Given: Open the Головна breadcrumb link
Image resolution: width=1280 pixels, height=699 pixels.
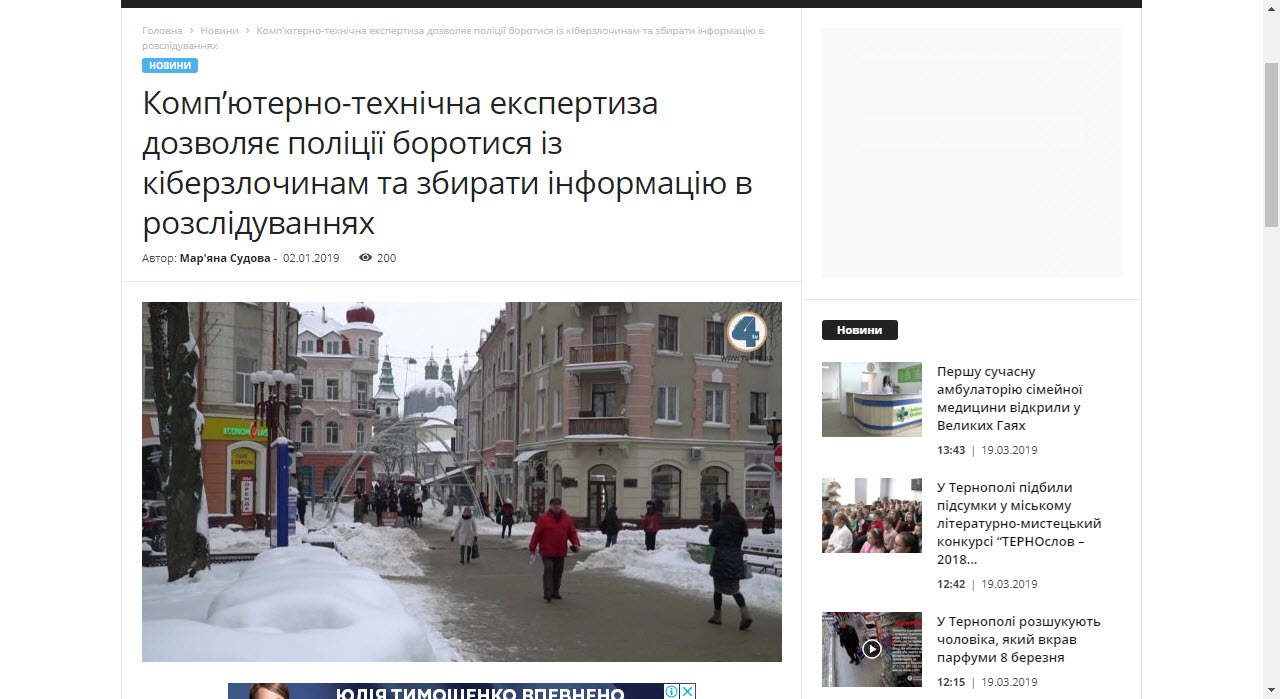Looking at the screenshot, I should (162, 31).
